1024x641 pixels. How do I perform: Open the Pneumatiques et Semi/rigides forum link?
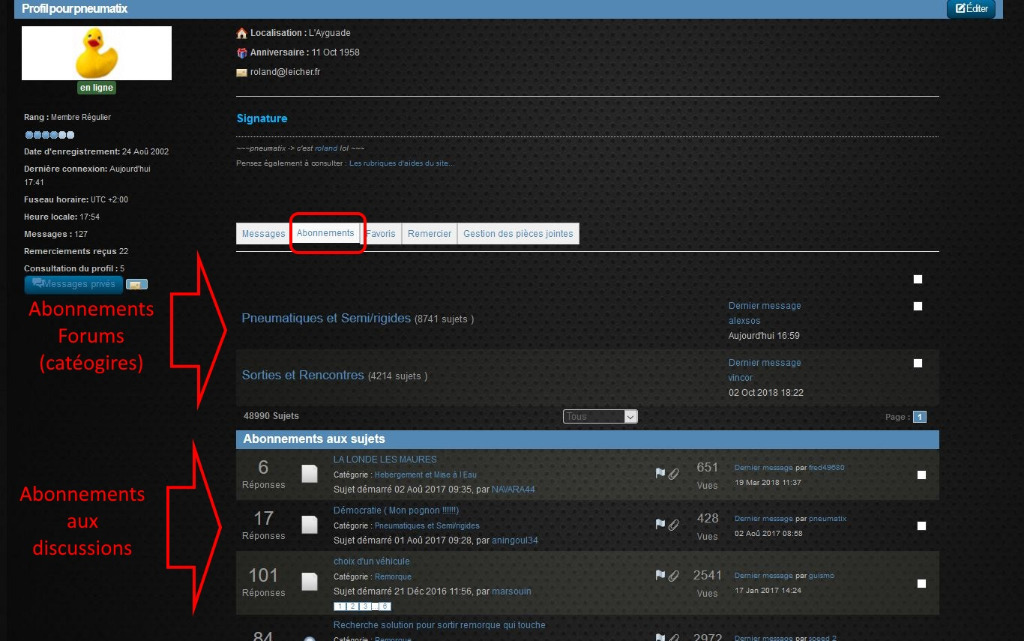tap(326, 318)
